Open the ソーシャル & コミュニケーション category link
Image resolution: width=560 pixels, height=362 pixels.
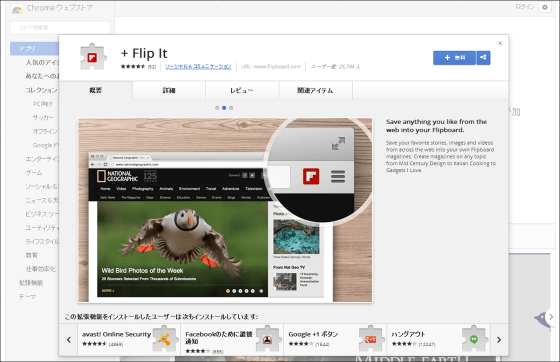pos(198,66)
